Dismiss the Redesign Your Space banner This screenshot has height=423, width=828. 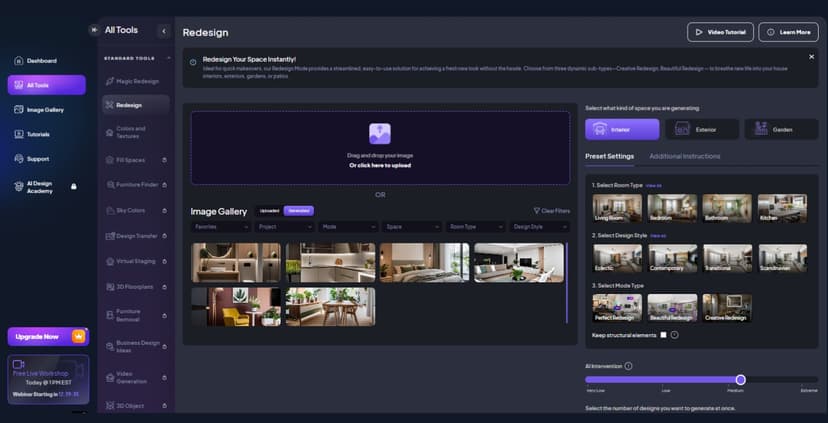(x=812, y=57)
